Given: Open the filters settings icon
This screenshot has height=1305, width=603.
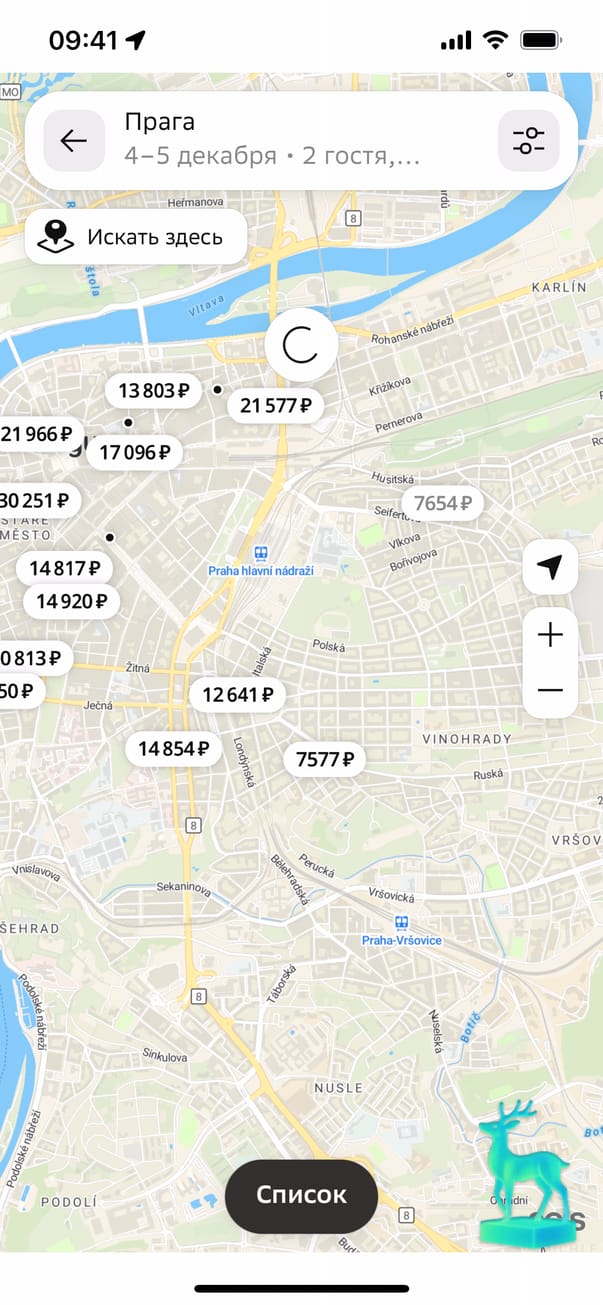Looking at the screenshot, I should click(528, 141).
